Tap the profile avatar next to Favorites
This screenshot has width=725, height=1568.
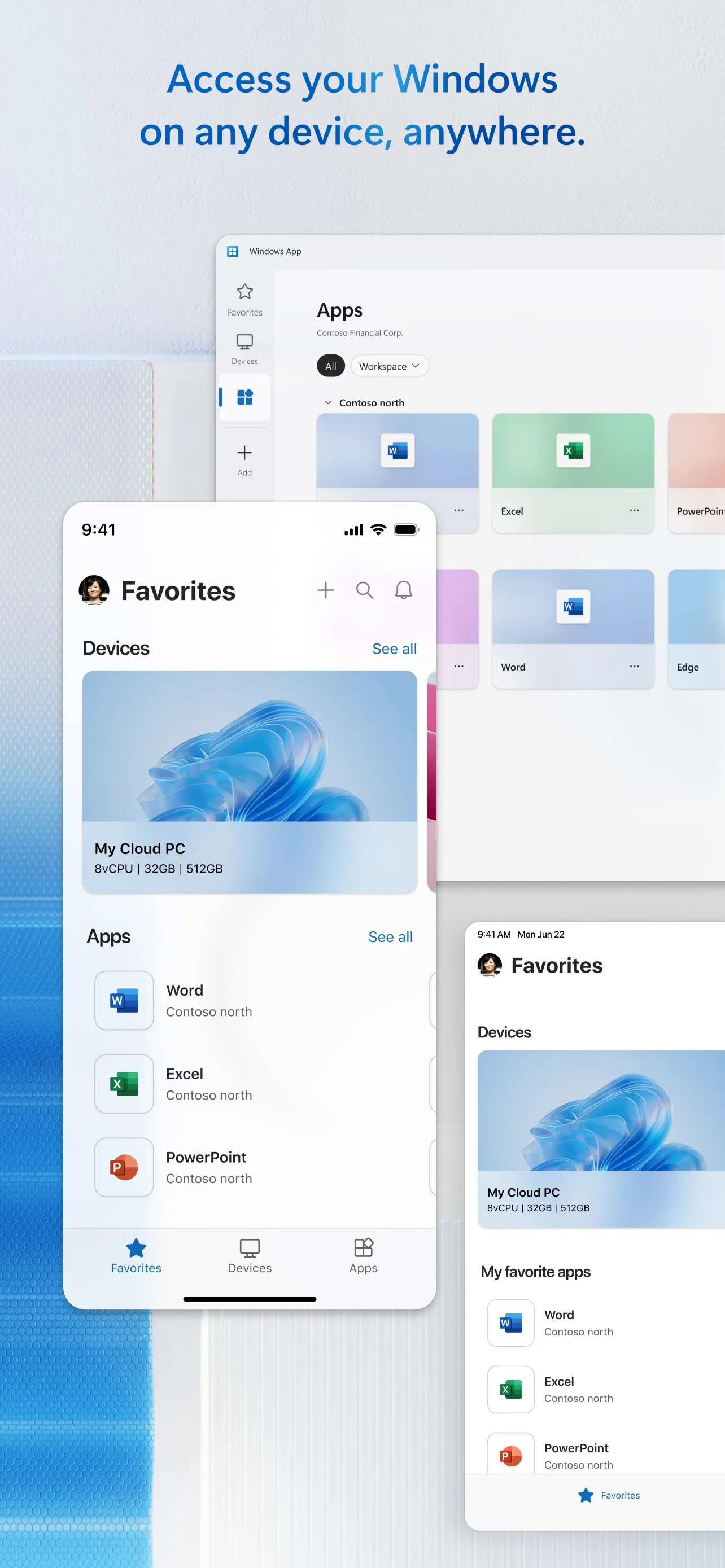pyautogui.click(x=94, y=590)
